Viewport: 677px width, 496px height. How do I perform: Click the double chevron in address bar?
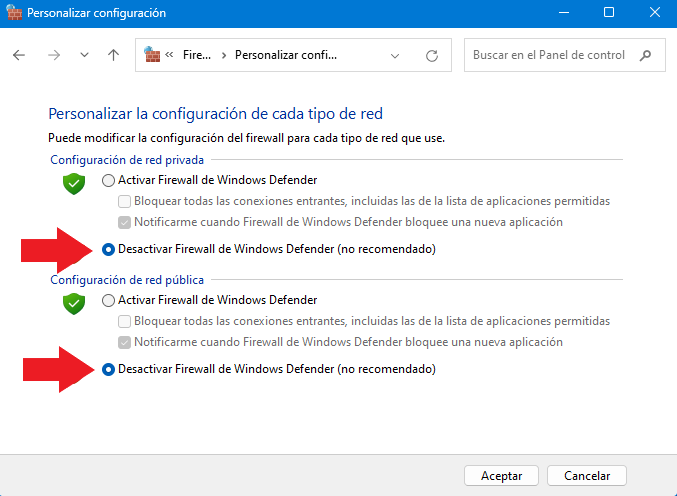[x=169, y=55]
